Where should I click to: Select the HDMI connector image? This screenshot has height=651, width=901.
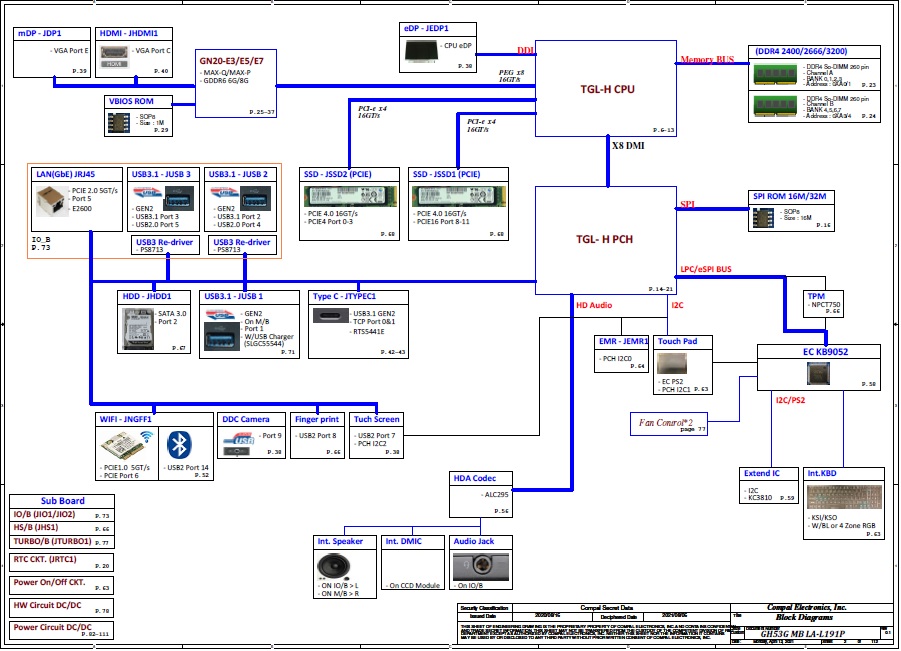click(116, 56)
